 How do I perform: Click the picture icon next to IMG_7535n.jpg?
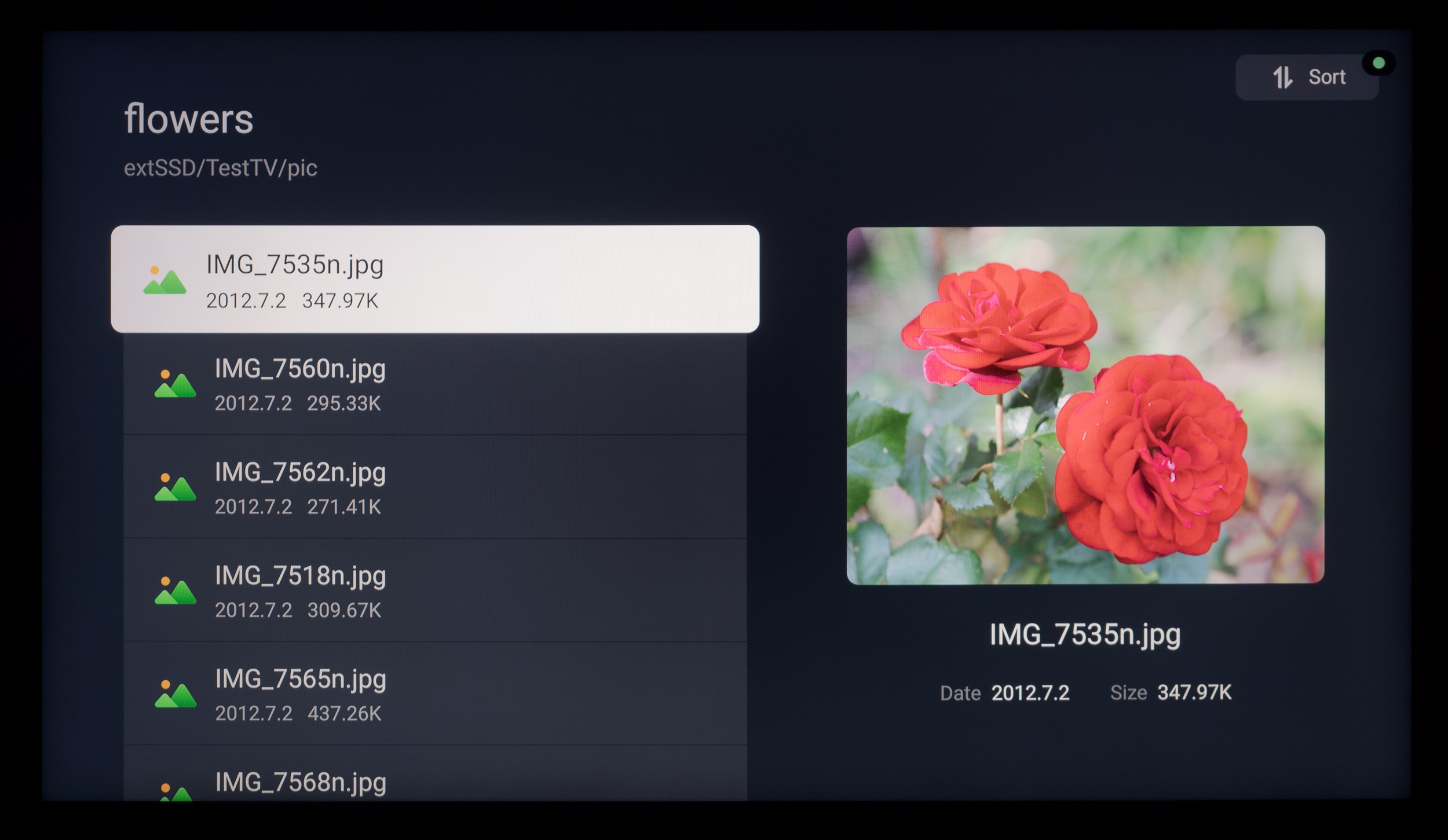(164, 280)
